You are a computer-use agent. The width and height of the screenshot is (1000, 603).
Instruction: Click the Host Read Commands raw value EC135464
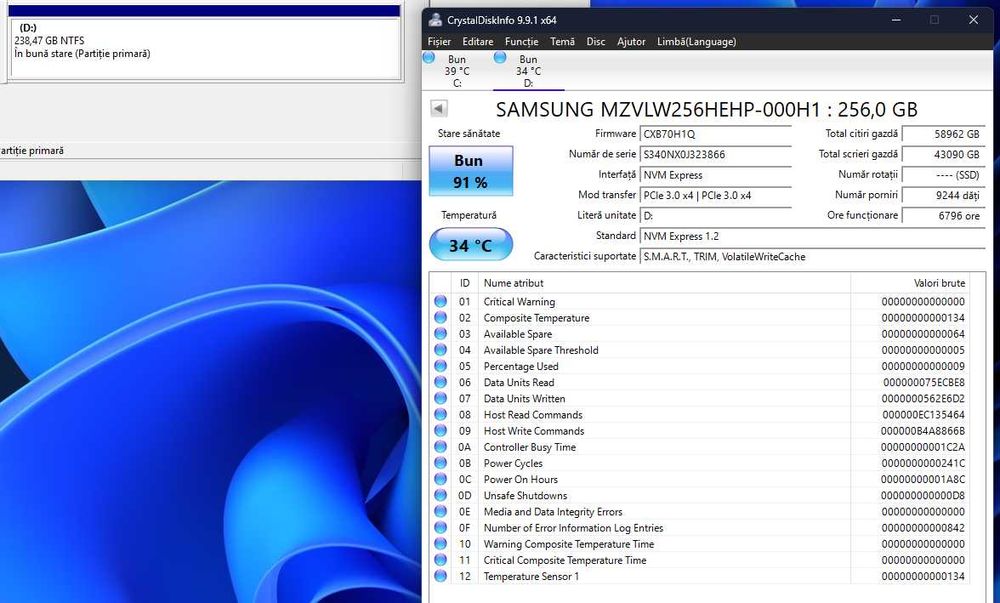click(922, 414)
